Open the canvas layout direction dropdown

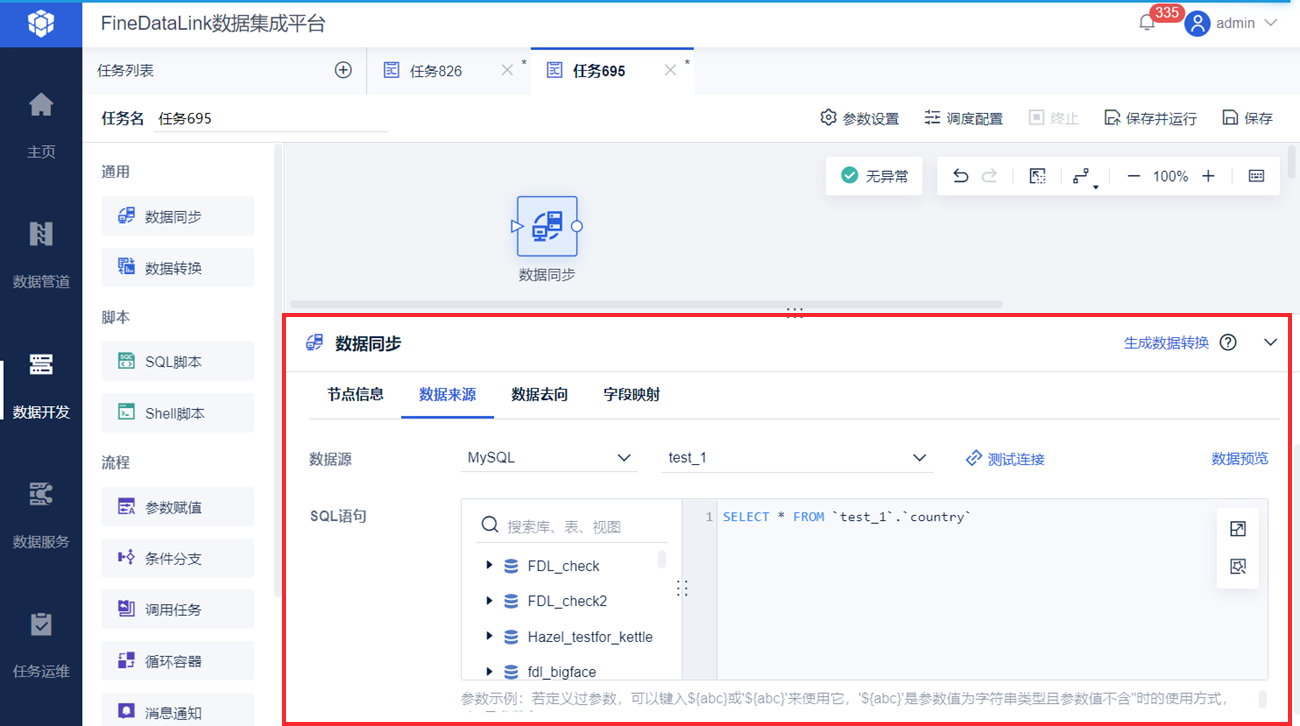[x=1083, y=177]
